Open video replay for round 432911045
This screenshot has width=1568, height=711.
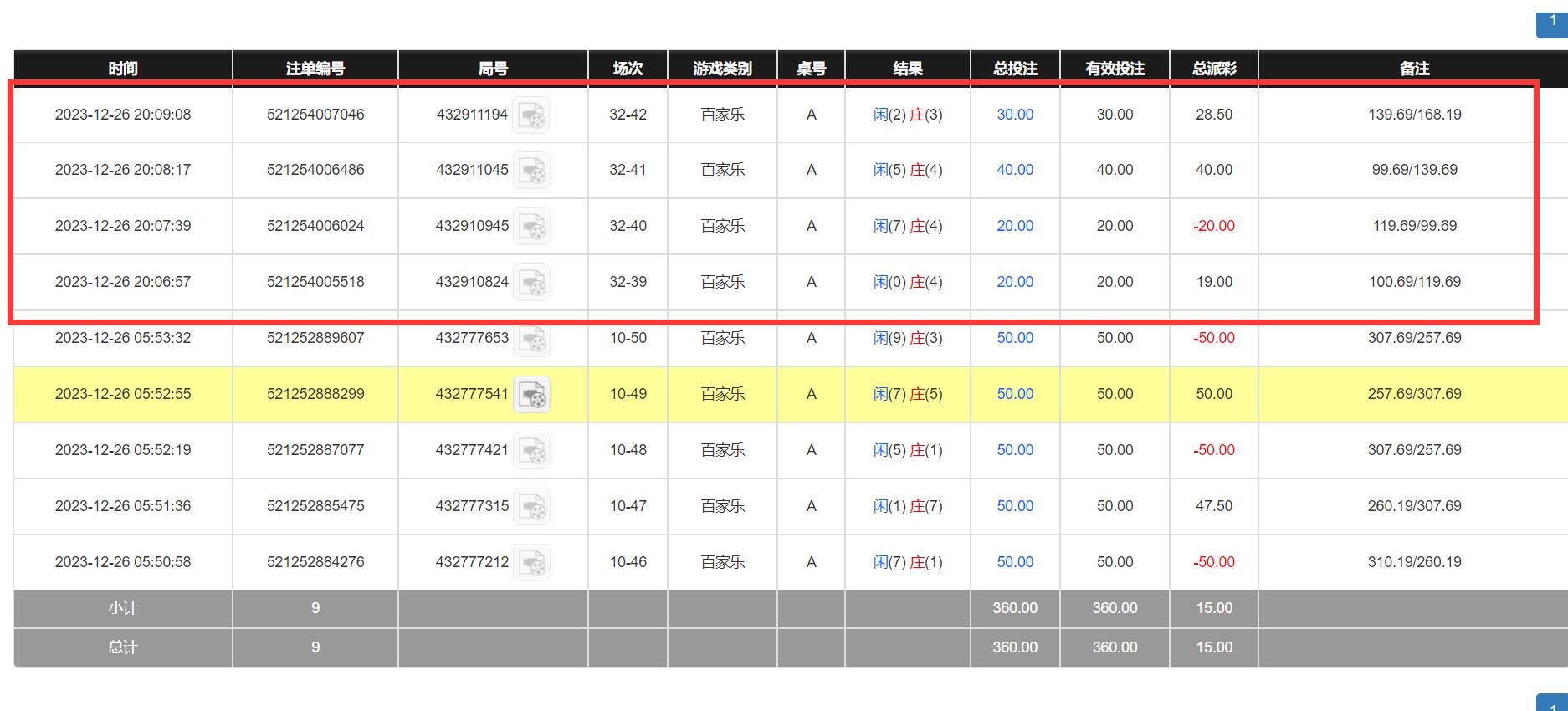click(x=531, y=171)
